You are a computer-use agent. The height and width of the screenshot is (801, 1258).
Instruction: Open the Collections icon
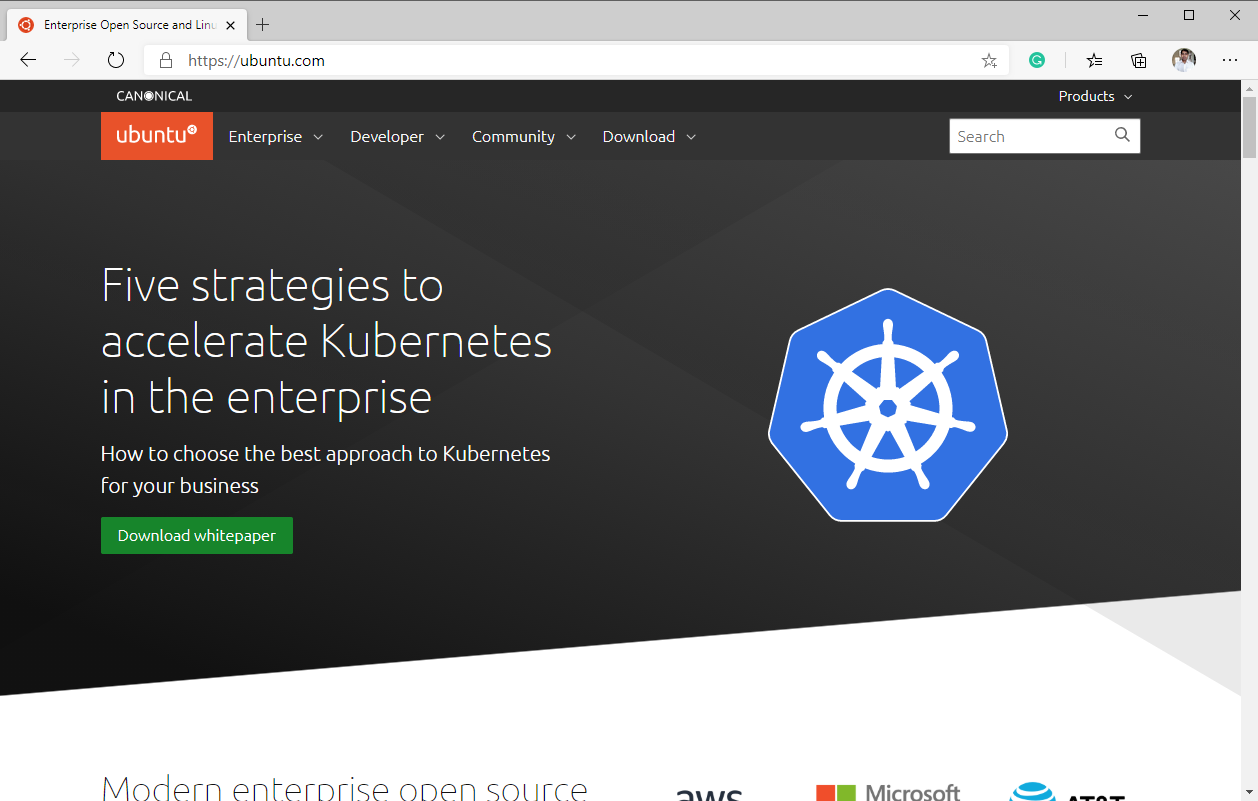[x=1139, y=60]
